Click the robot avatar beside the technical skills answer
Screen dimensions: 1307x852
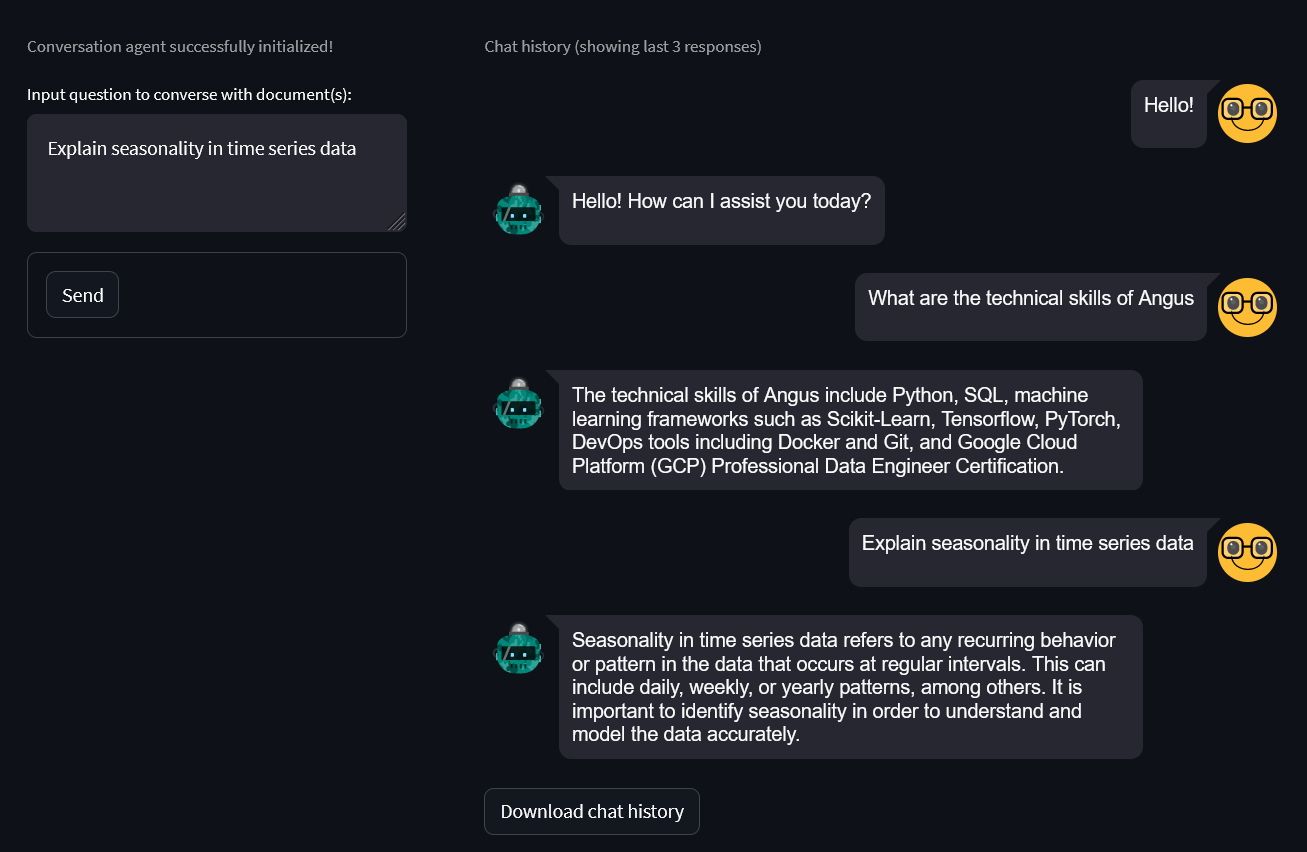coord(518,404)
